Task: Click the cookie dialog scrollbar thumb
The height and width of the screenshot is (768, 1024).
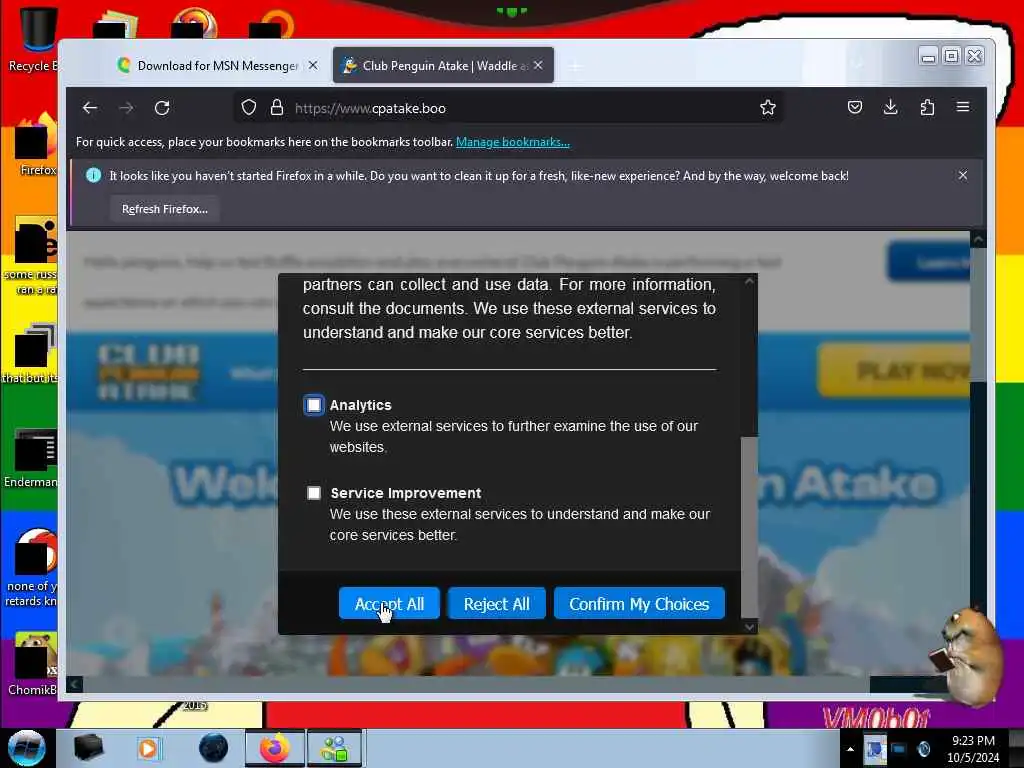Action: pyautogui.click(x=749, y=526)
